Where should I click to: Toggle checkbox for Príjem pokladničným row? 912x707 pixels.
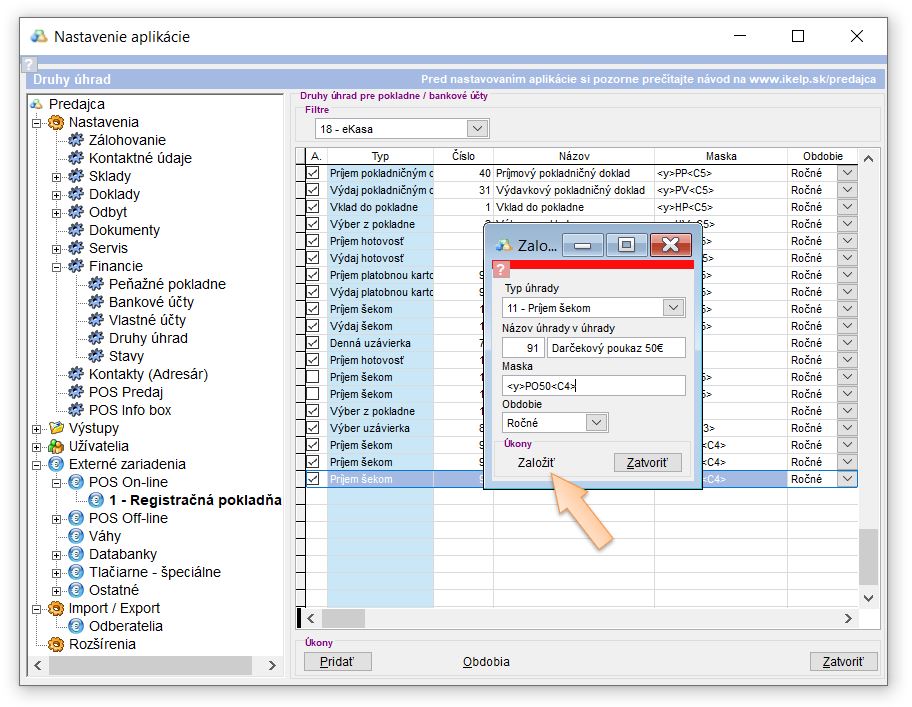tap(313, 173)
